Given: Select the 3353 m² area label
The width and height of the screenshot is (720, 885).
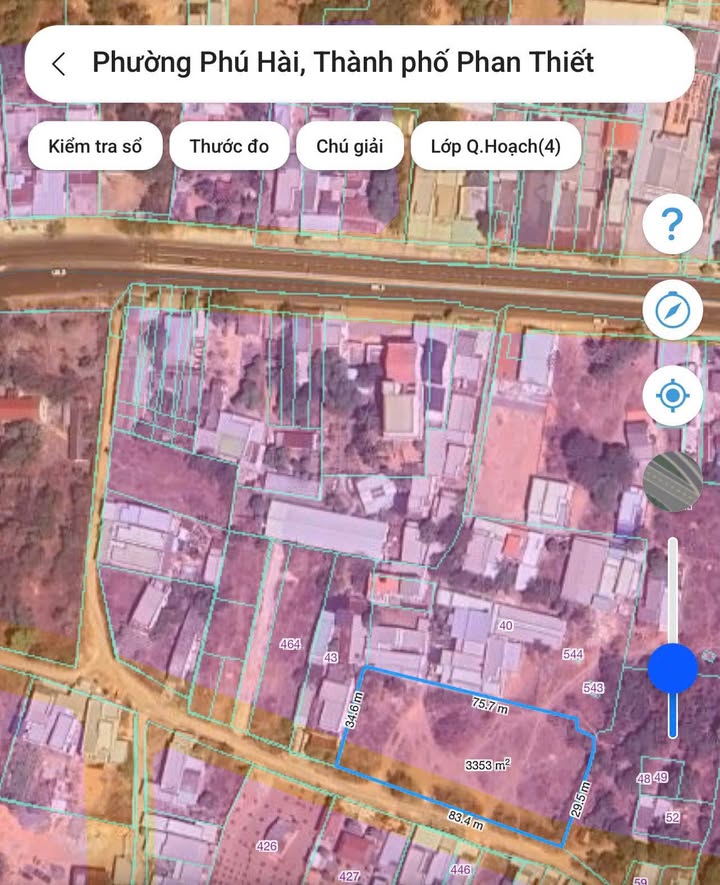Looking at the screenshot, I should 488,765.
